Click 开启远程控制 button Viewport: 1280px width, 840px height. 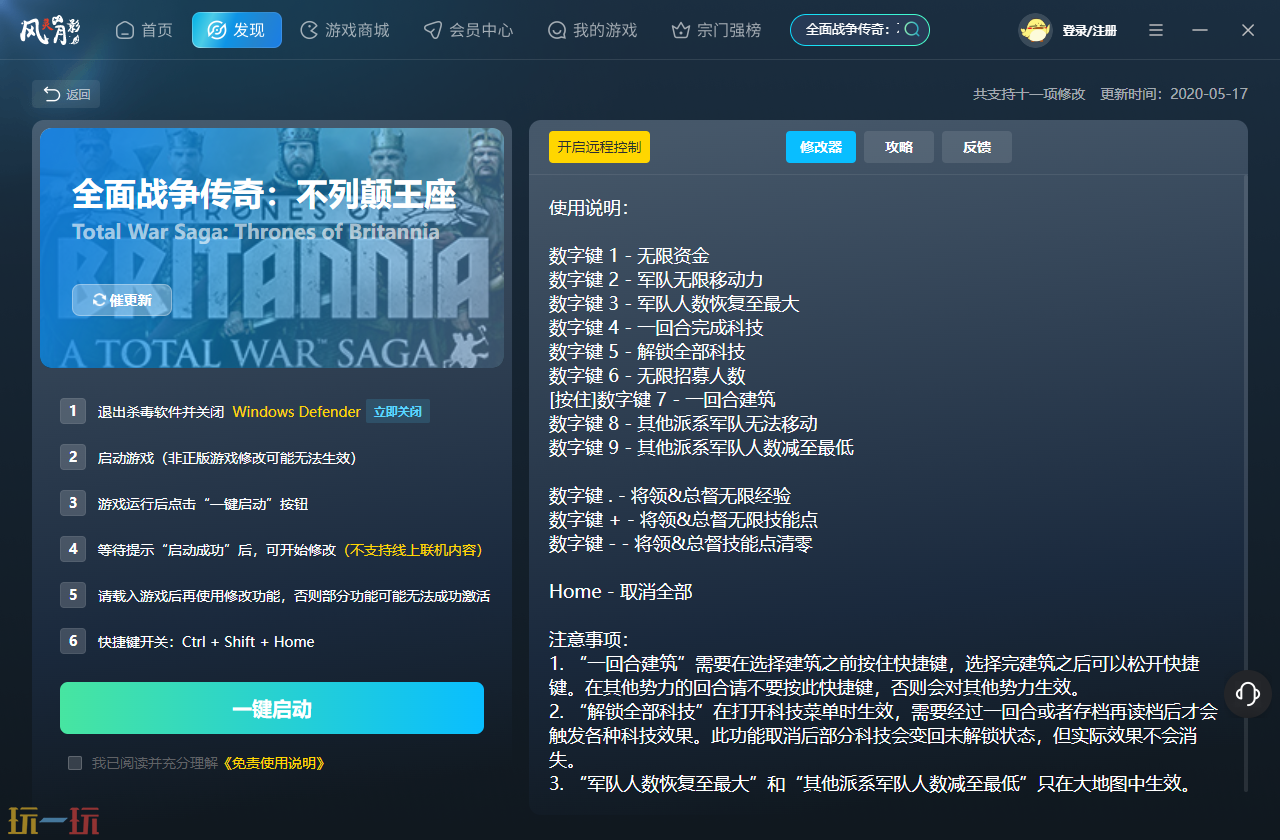599,147
